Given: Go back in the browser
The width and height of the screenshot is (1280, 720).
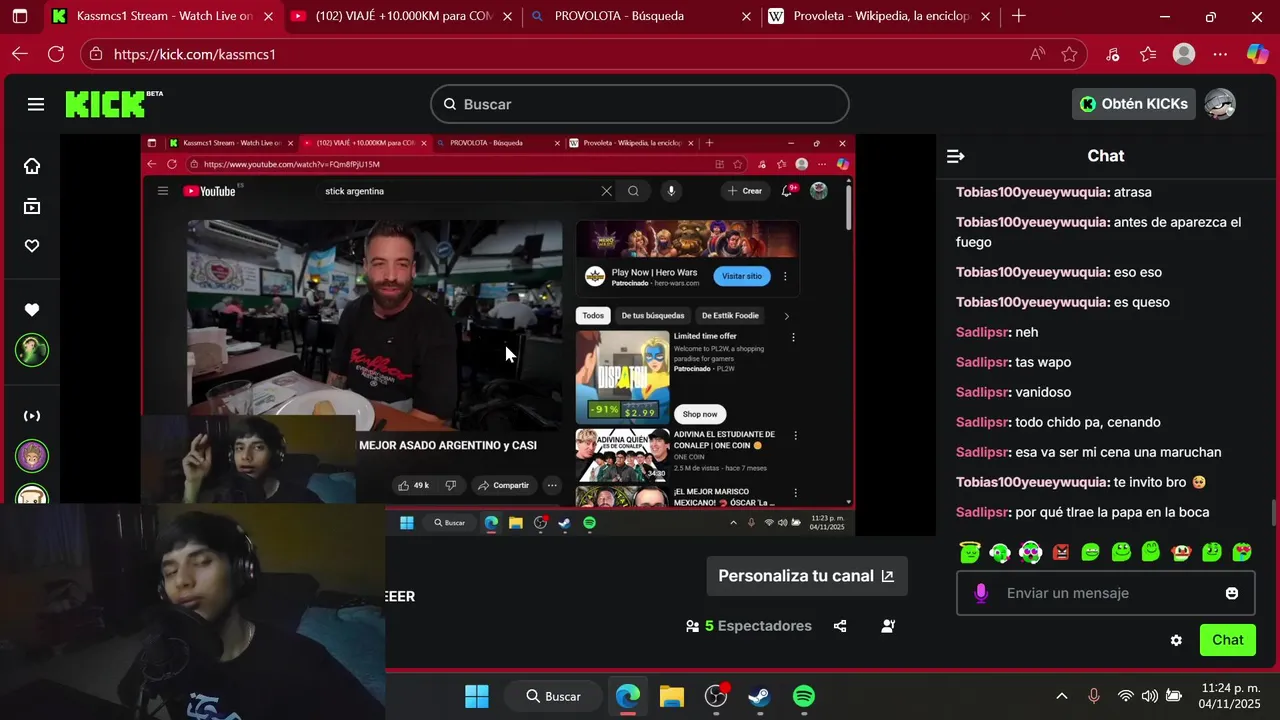Looking at the screenshot, I should coord(20,54).
